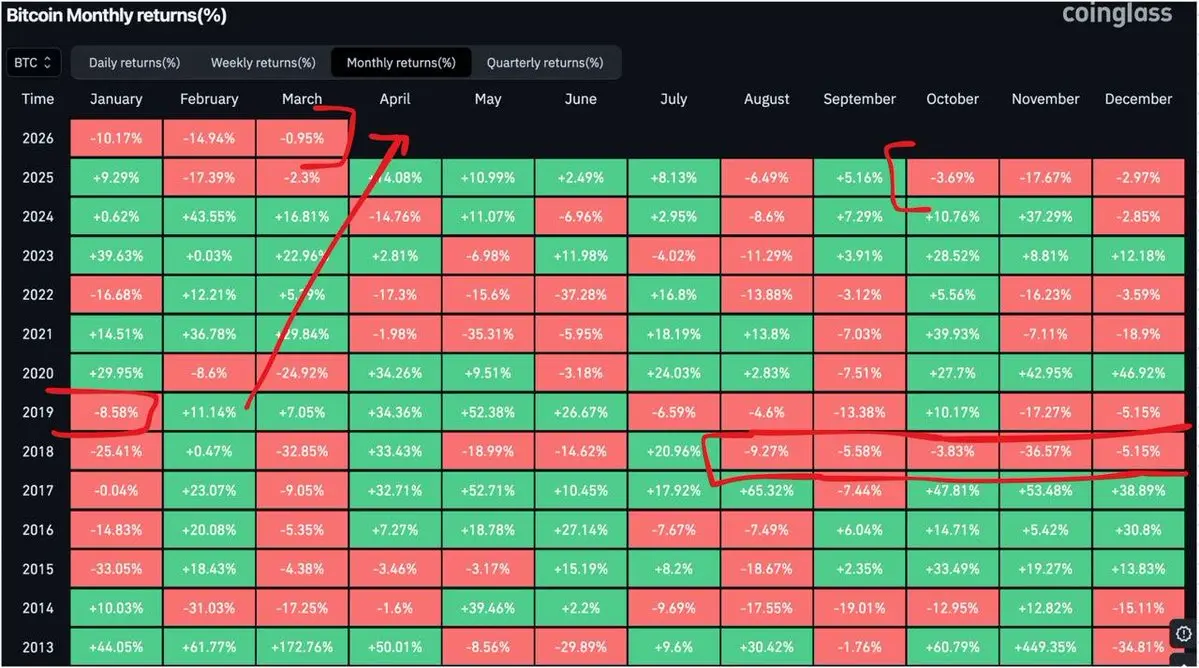
Task: Click the +172.76% March 2013 cell
Action: (302, 647)
